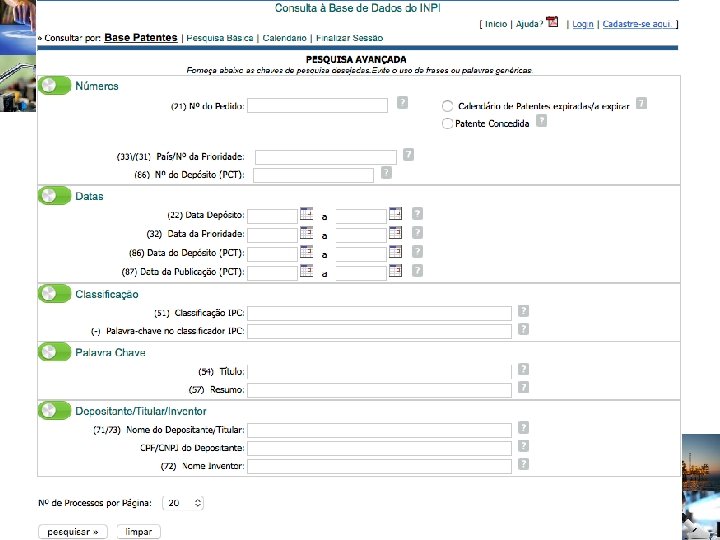This screenshot has width=720, height=540.
Task: Open end-date calendar for Data da Publicação (PCT)
Action: pos(395,270)
